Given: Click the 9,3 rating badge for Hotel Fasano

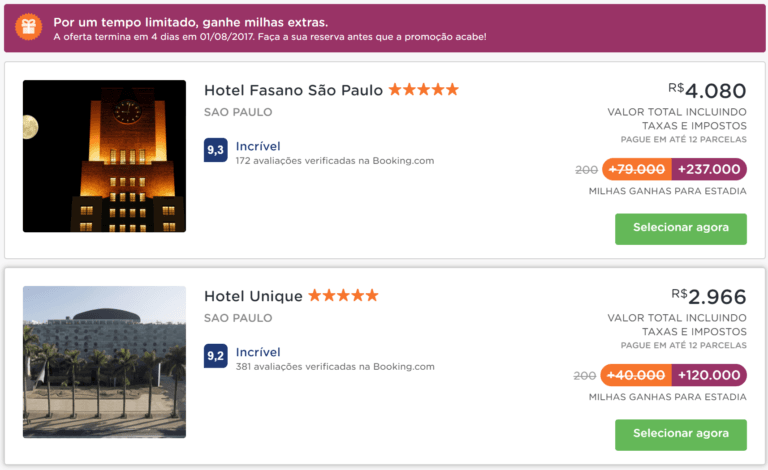Looking at the screenshot, I should pos(215,151).
